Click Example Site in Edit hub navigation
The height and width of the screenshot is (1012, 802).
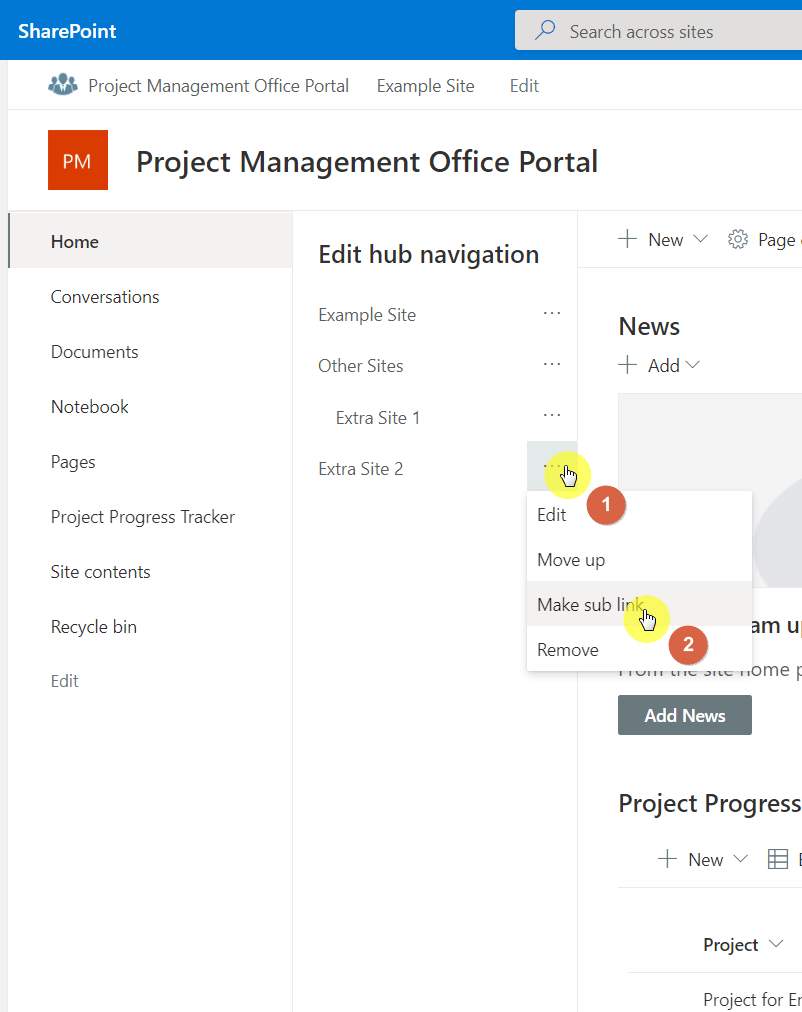(x=367, y=315)
